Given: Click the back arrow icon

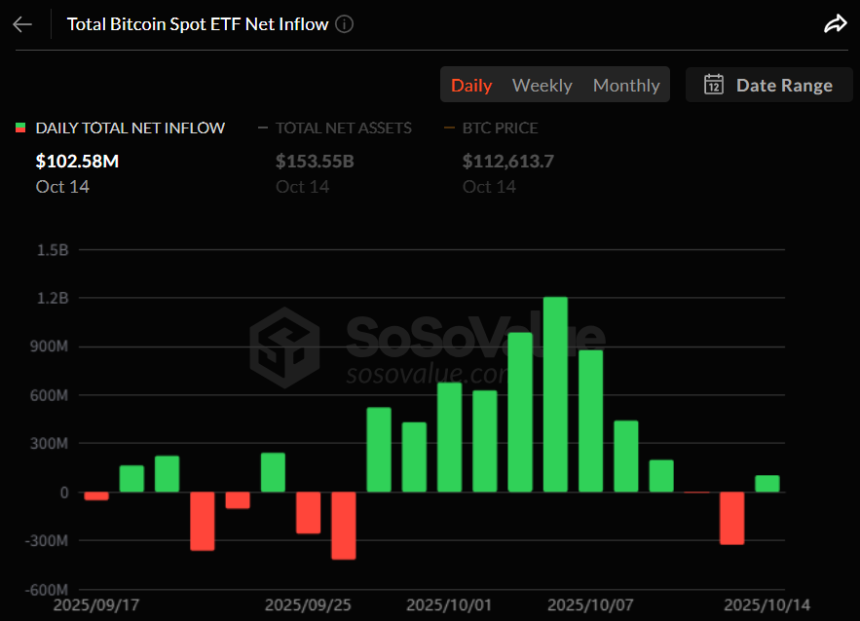Looking at the screenshot, I should pos(22,24).
